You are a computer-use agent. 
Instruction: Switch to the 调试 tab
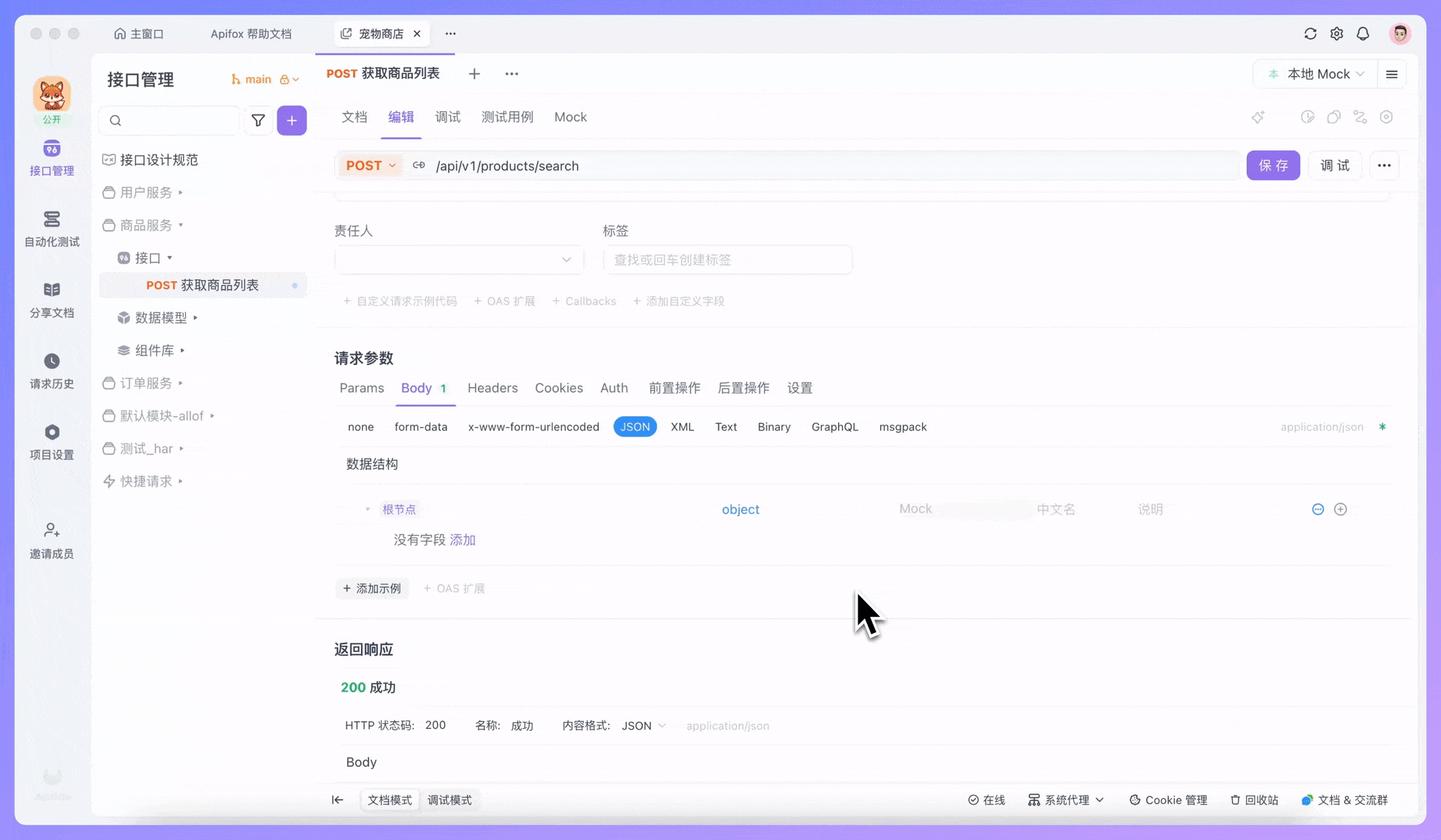pyautogui.click(x=447, y=117)
